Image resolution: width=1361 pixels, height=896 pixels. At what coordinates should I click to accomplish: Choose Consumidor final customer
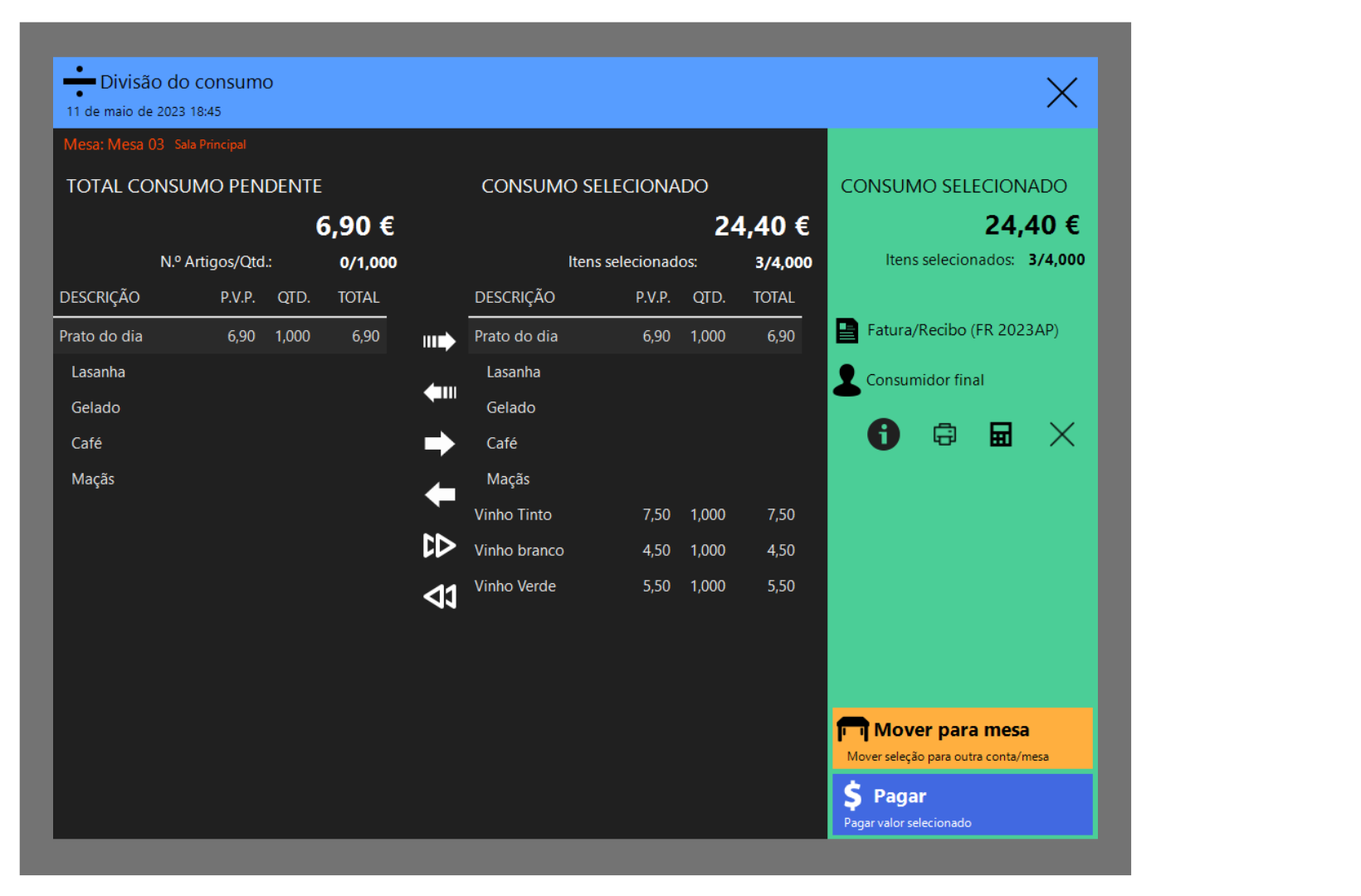pyautogui.click(x=924, y=380)
